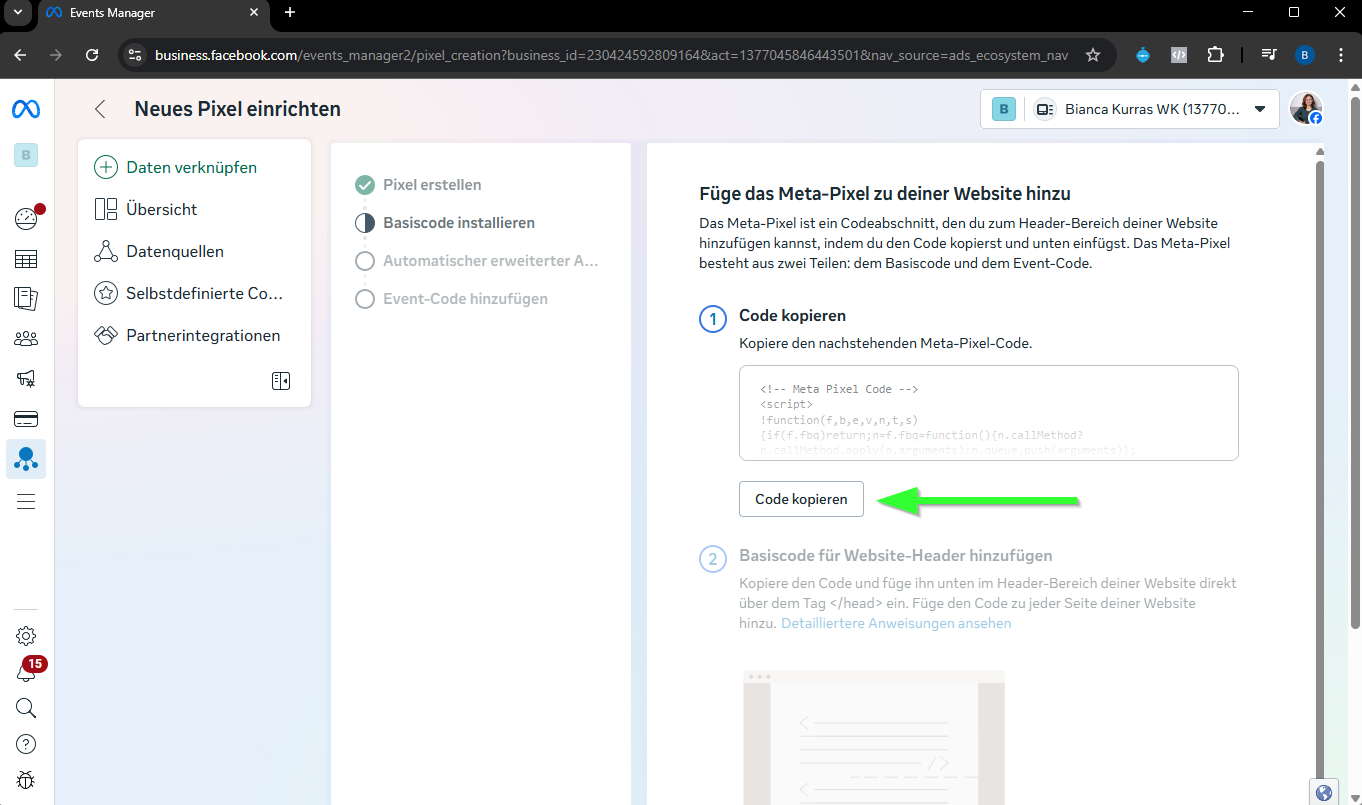
Task: Open the help question mark icon
Action: click(26, 744)
